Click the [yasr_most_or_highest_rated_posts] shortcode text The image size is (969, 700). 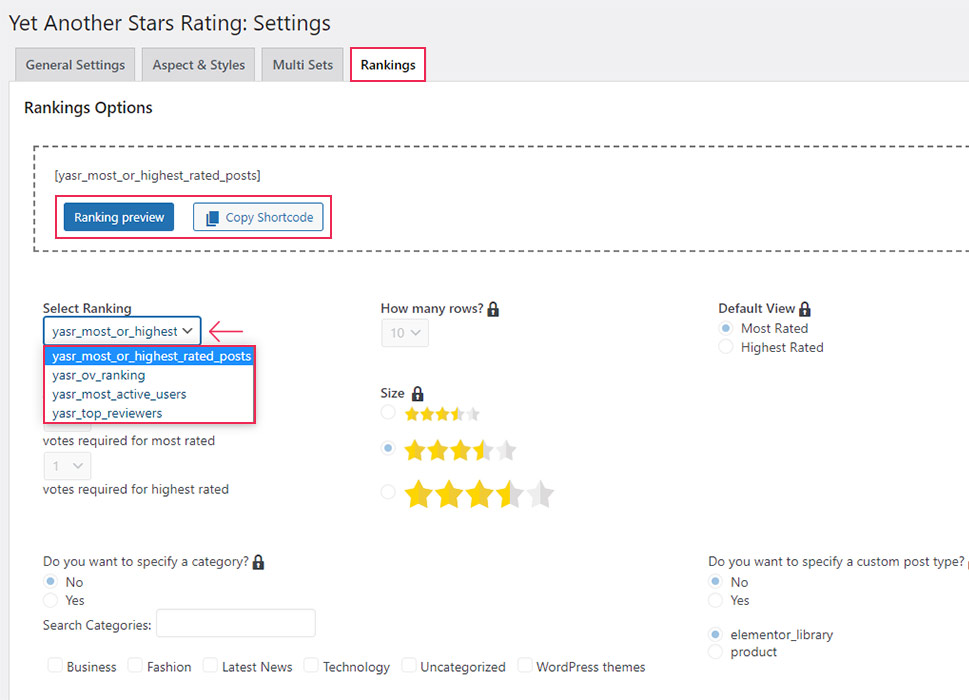pos(158,175)
